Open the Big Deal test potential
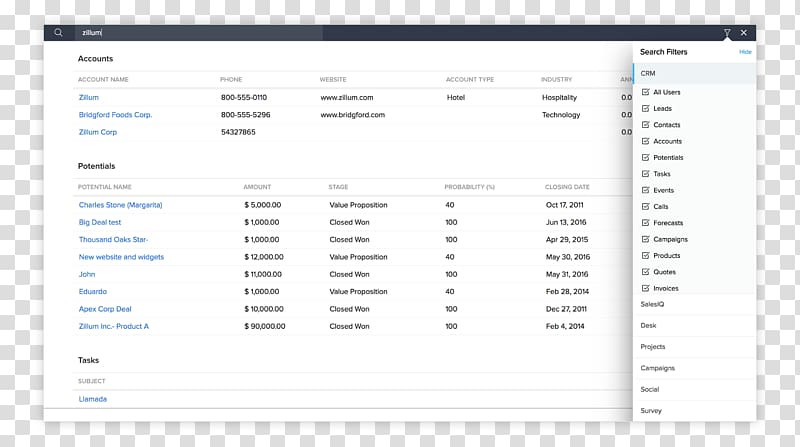 [100, 222]
